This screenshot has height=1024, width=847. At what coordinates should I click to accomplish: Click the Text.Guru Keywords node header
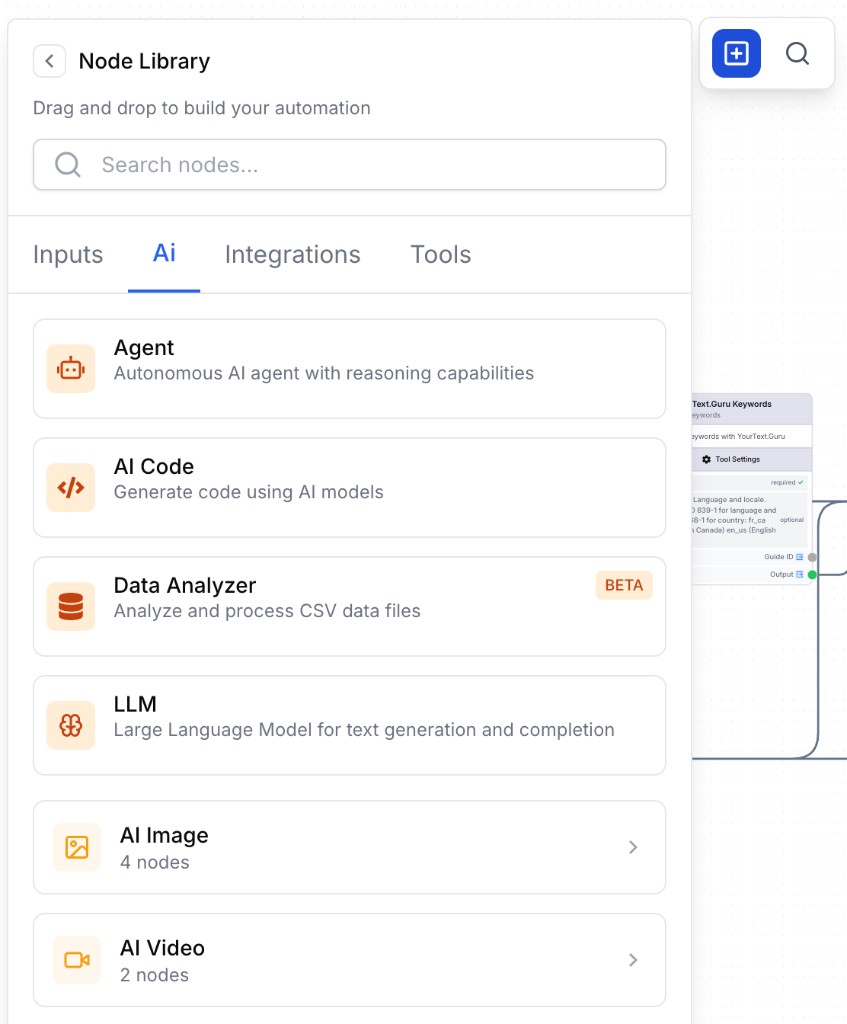(752, 409)
